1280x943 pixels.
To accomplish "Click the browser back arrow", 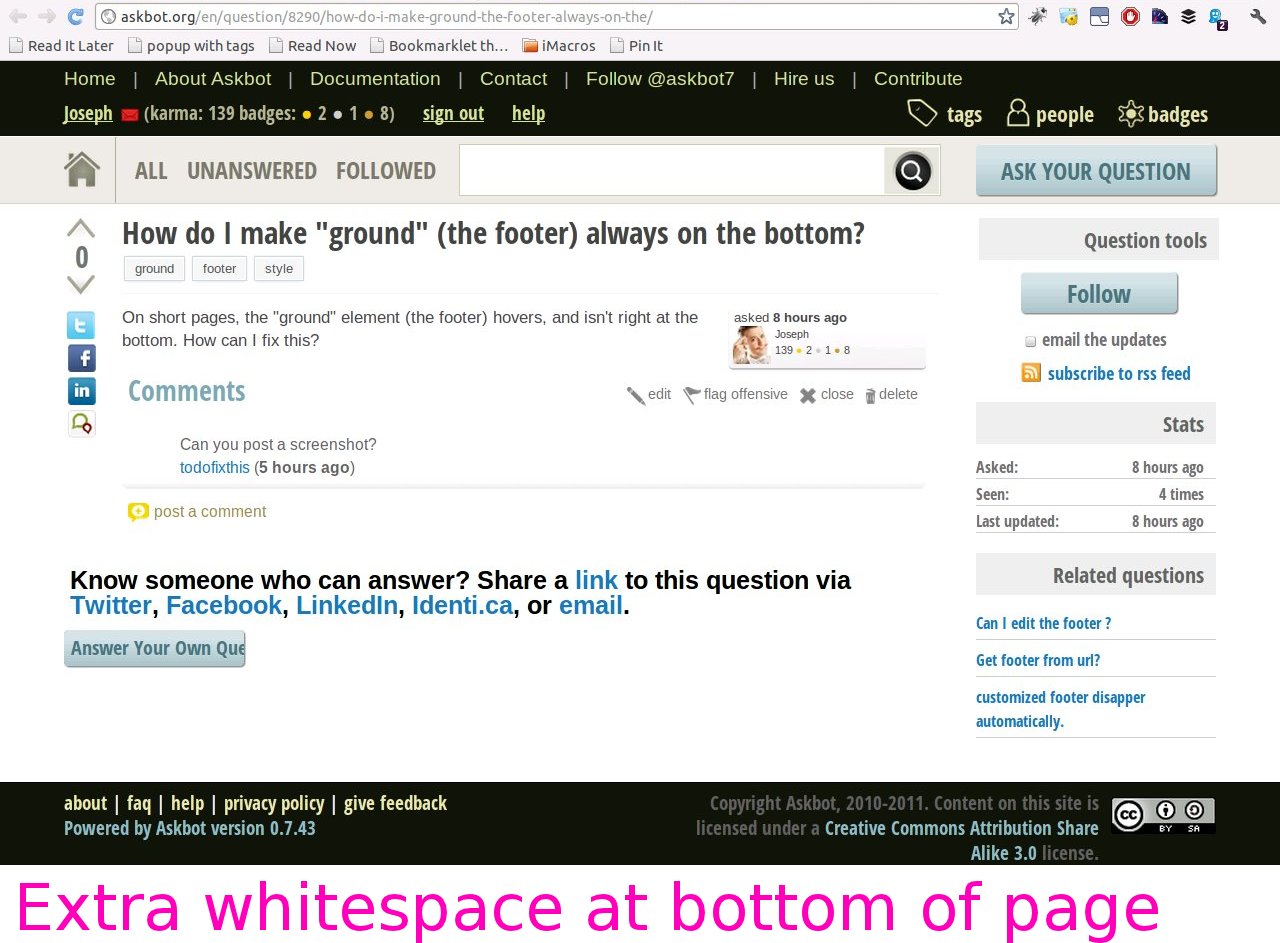I will tap(18, 16).
